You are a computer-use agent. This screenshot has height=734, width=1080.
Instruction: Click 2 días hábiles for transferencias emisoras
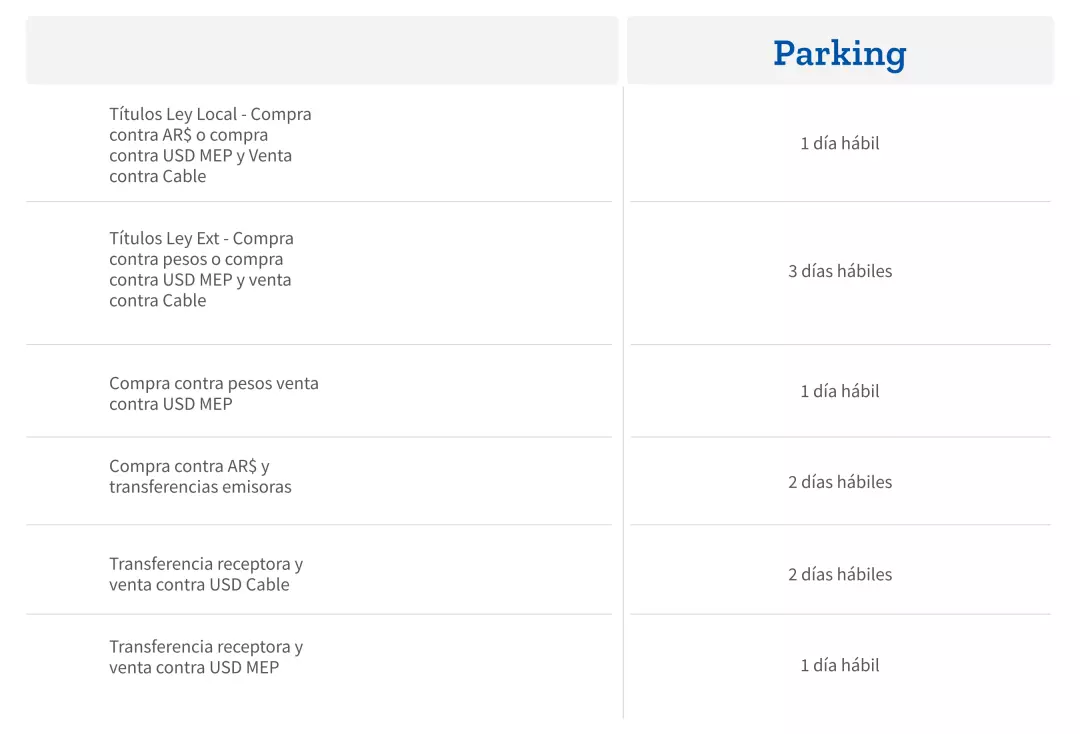coord(840,482)
